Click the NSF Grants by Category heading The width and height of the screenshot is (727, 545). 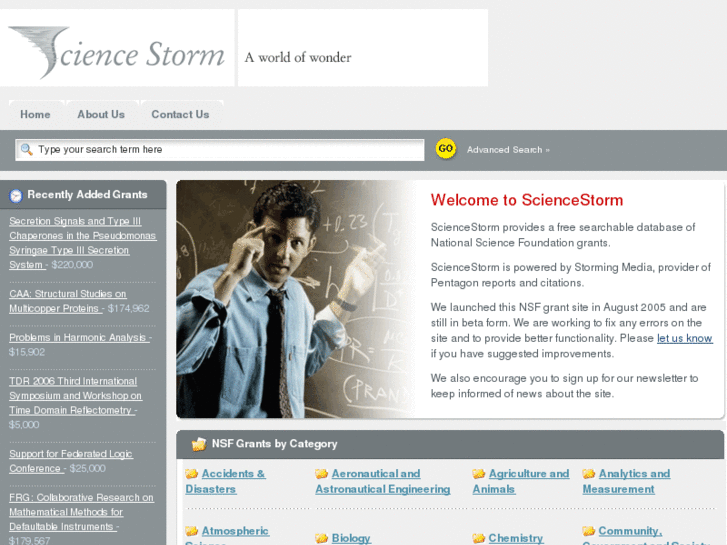pos(274,444)
